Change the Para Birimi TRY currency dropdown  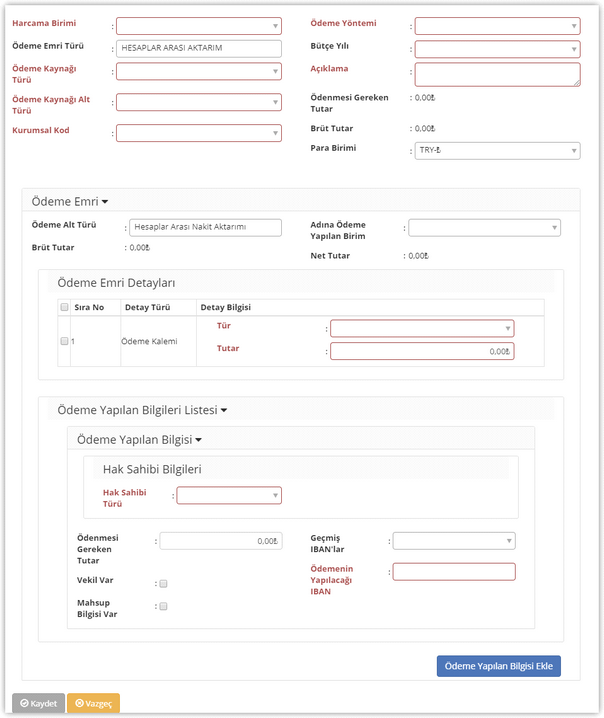[497, 151]
